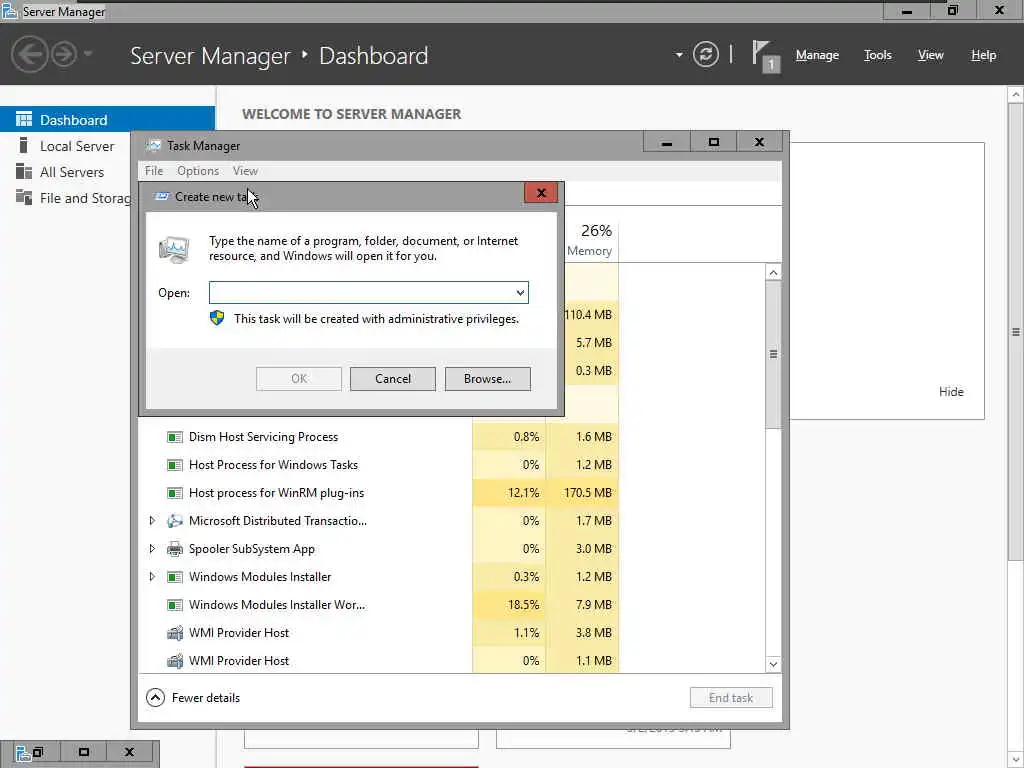Click the 5.7 MB memory value
Image resolution: width=1024 pixels, height=768 pixels.
coord(594,343)
